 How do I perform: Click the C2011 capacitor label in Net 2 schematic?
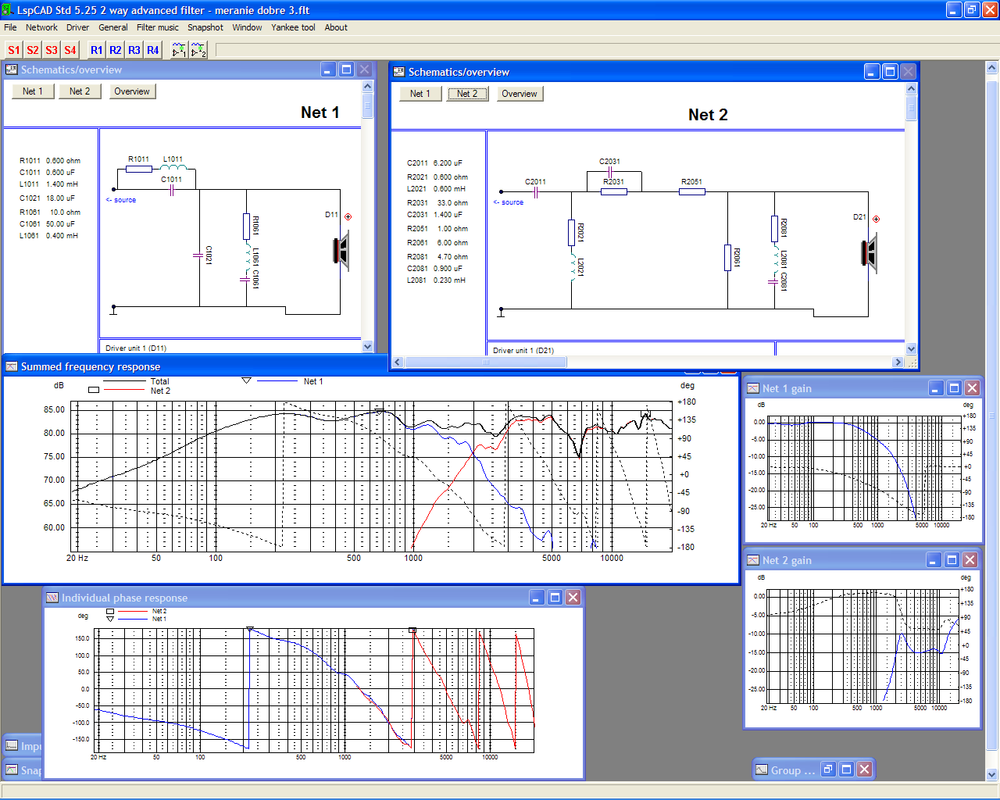point(535,182)
